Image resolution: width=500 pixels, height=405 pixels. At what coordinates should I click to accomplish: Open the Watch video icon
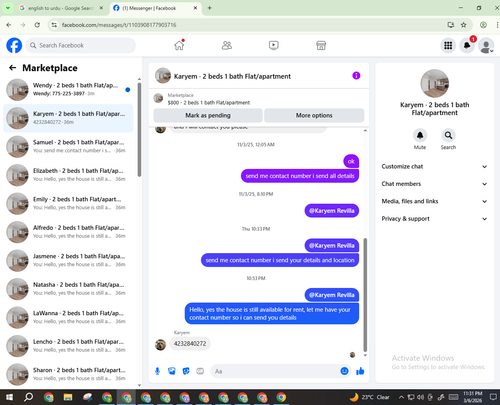tap(274, 45)
